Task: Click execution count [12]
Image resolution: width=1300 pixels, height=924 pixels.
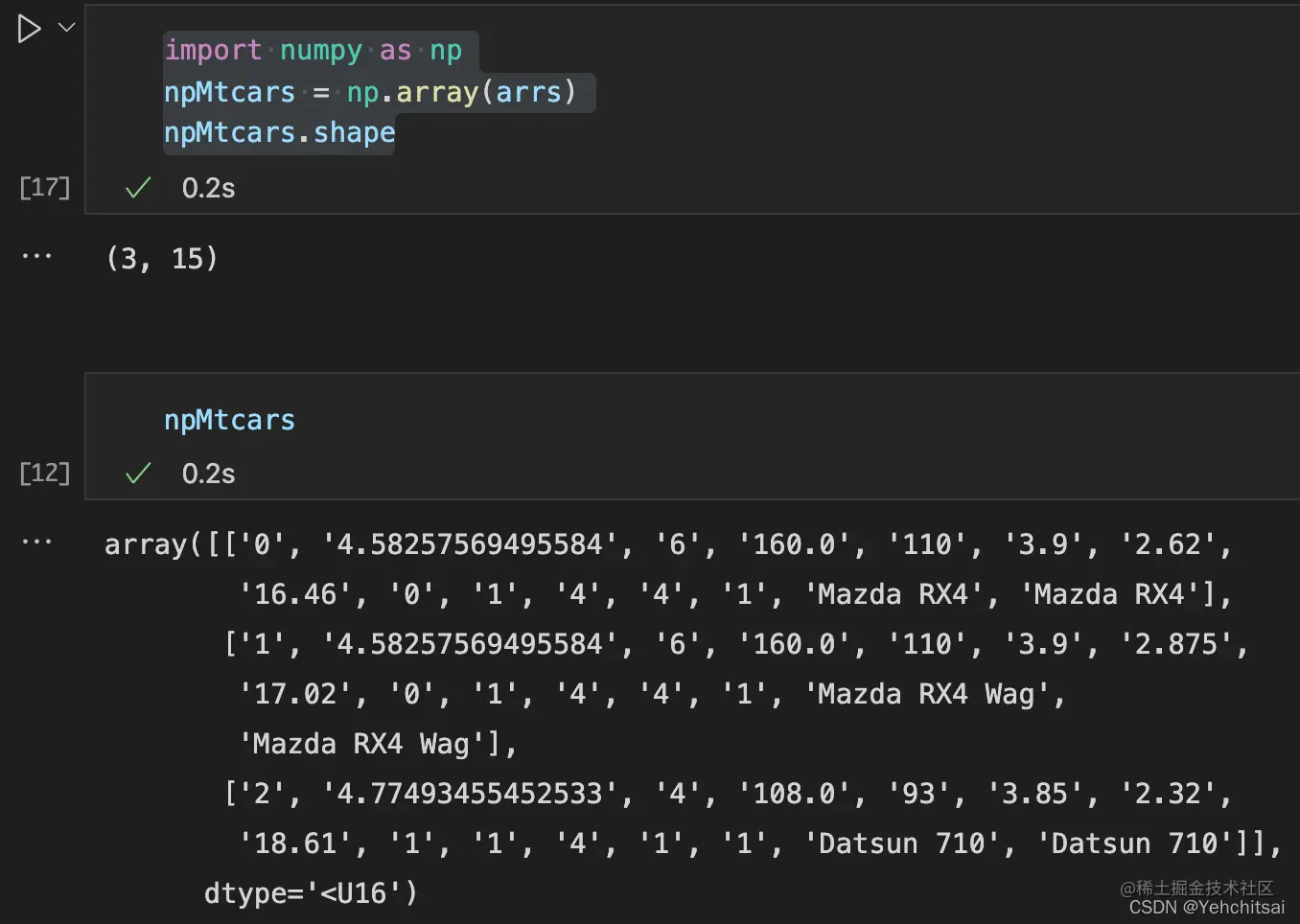Action: pyautogui.click(x=45, y=473)
